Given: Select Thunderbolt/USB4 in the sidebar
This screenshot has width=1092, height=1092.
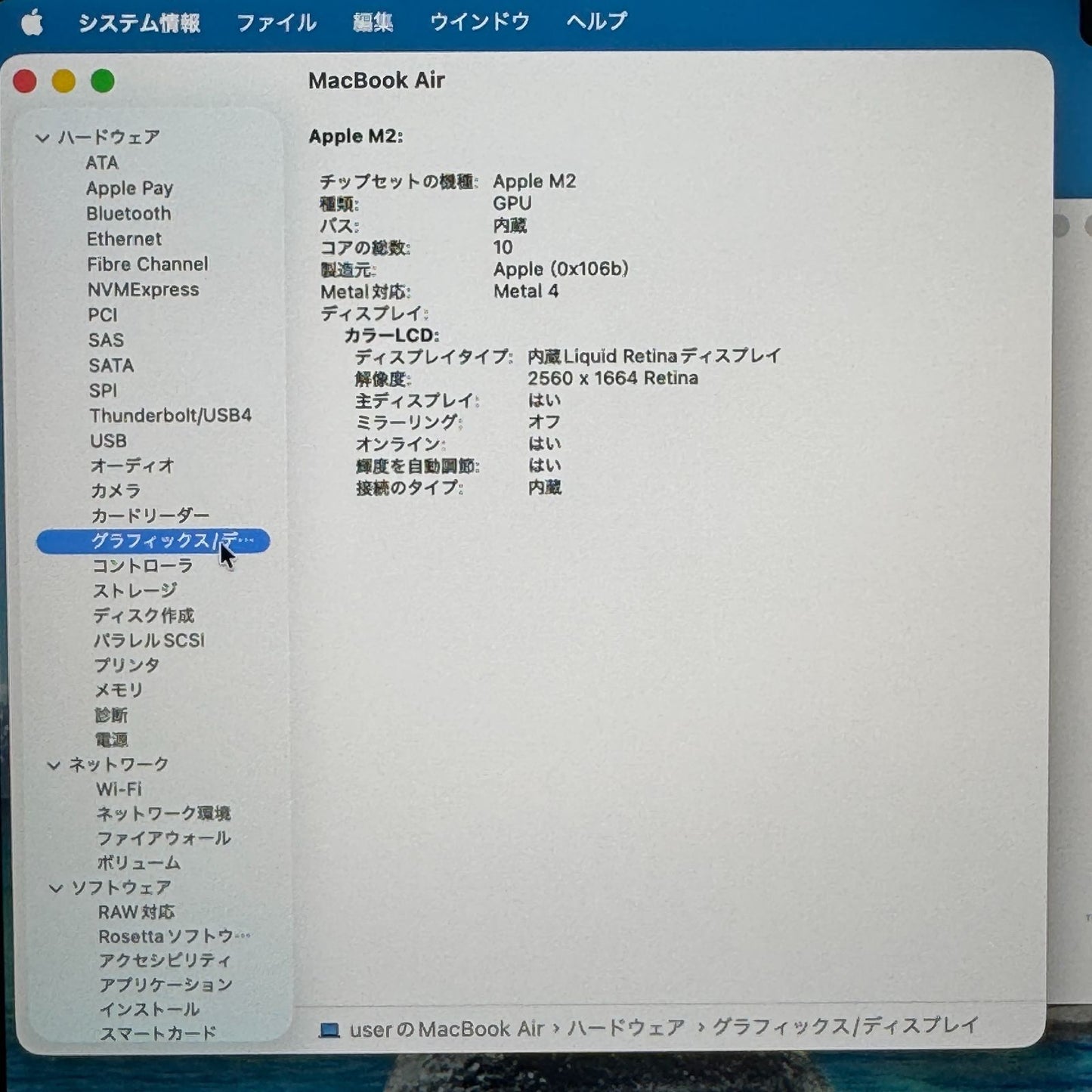Looking at the screenshot, I should click(171, 416).
